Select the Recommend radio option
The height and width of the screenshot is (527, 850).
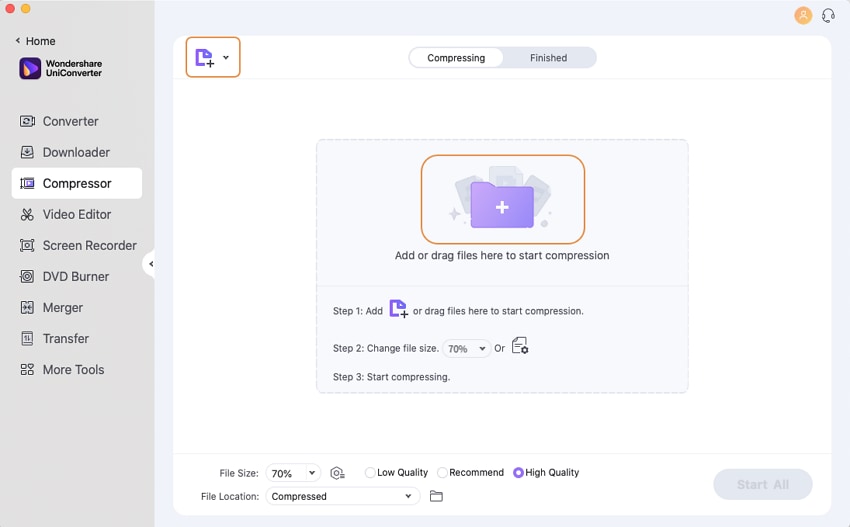tap(443, 473)
